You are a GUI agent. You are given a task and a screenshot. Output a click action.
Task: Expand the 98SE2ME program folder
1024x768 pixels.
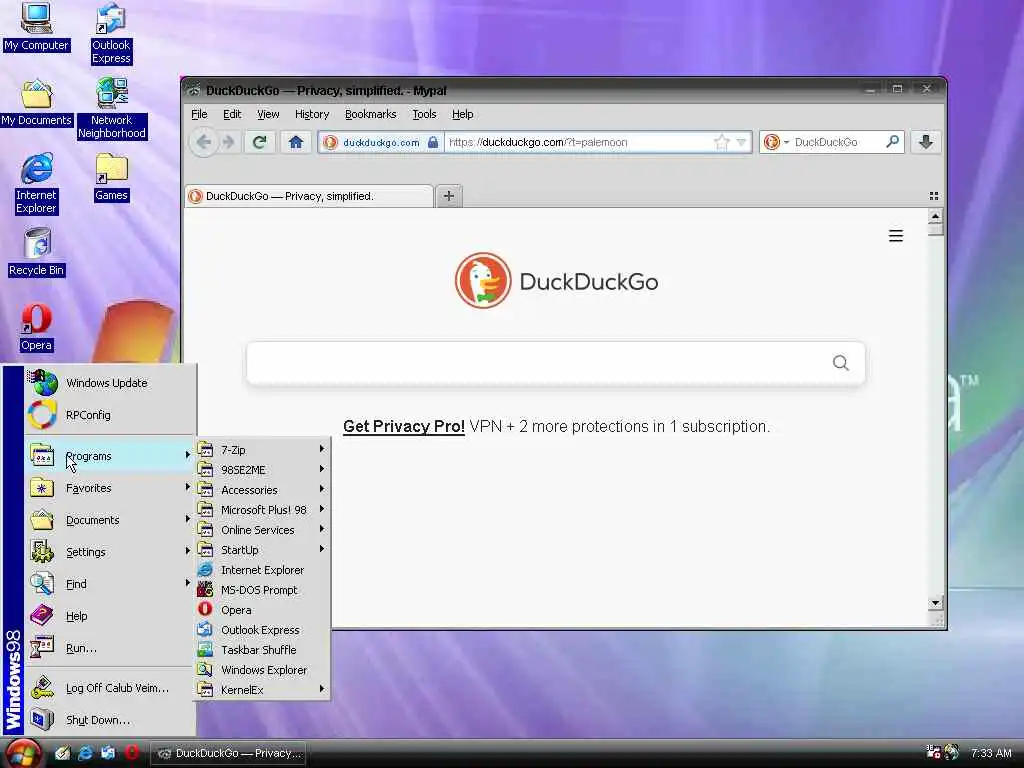(262, 470)
